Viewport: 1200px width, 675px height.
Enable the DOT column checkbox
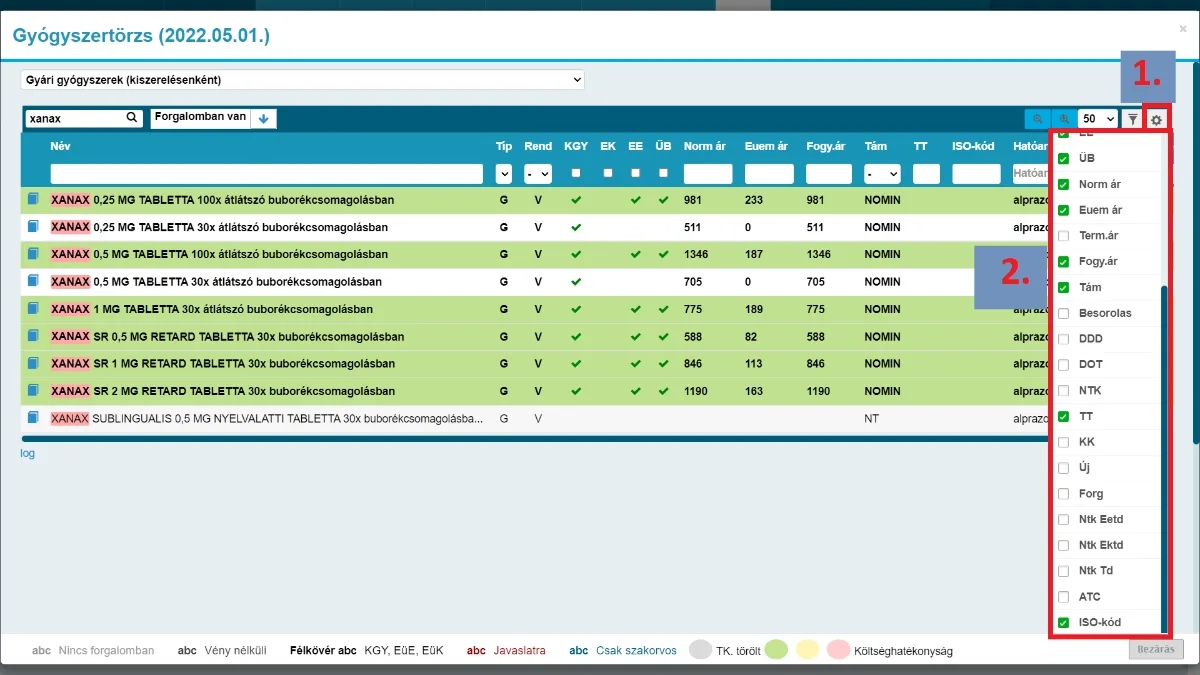[1064, 365]
